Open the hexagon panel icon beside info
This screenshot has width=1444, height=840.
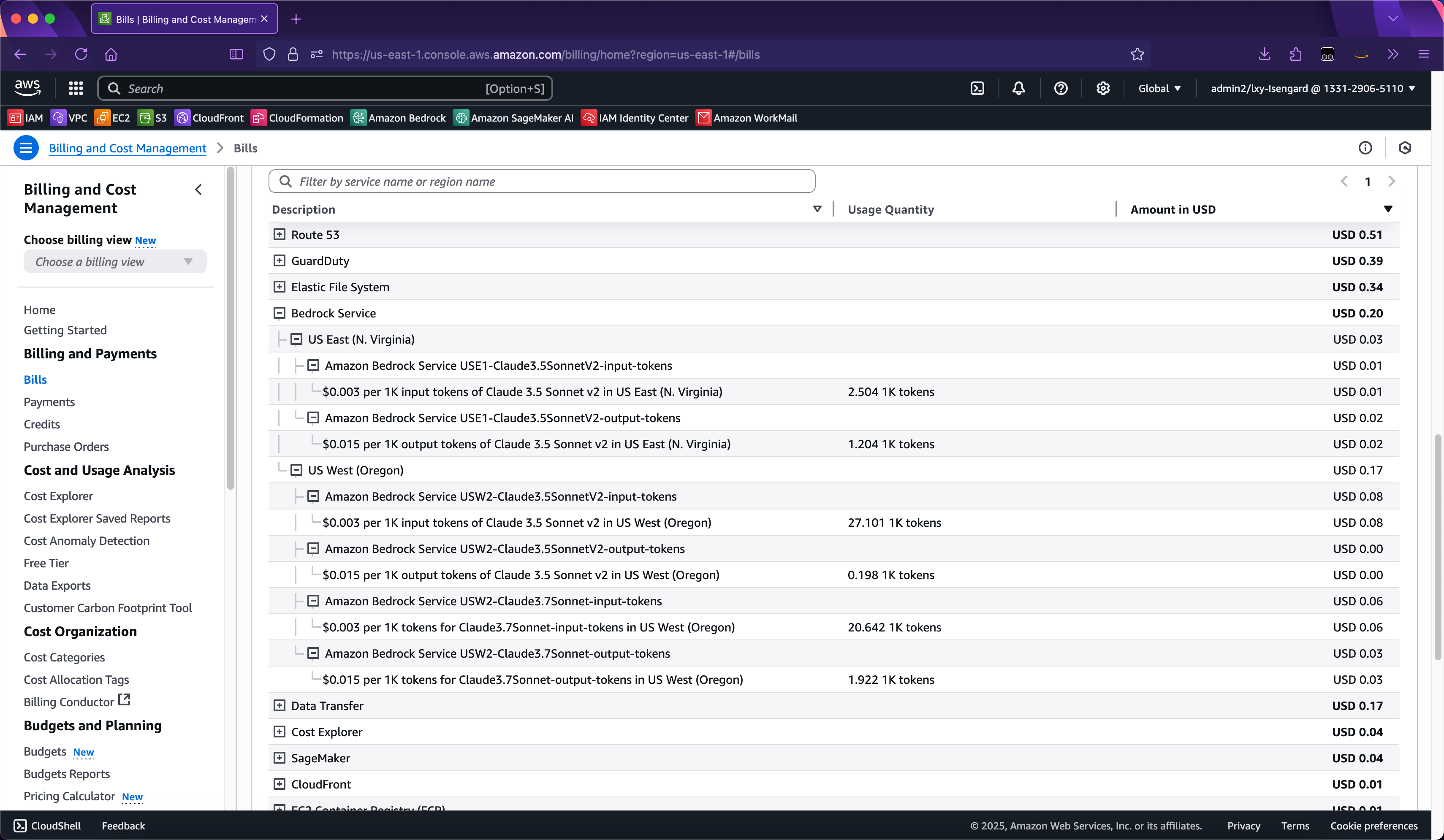pyautogui.click(x=1405, y=148)
